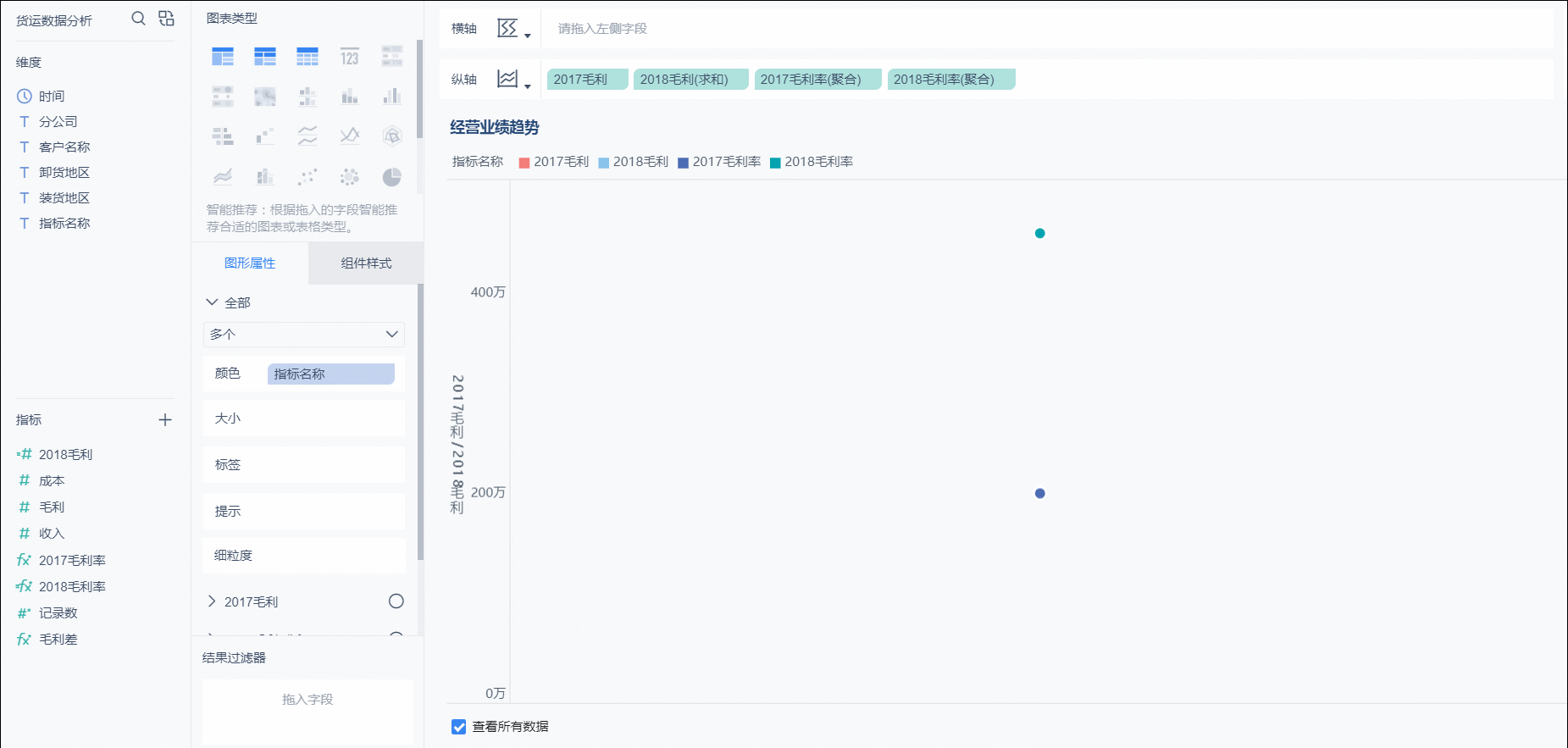The image size is (1568, 748).
Task: Select the gauge list chart type
Action: coord(223,97)
